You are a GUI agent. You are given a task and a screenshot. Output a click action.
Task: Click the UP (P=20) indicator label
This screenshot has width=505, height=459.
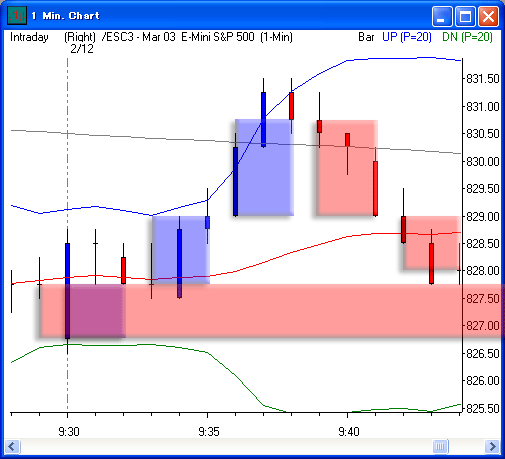tap(407, 37)
